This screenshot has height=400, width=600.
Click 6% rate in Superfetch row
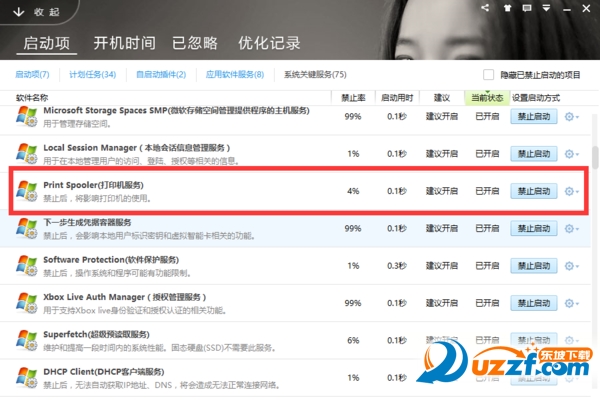[x=353, y=340]
